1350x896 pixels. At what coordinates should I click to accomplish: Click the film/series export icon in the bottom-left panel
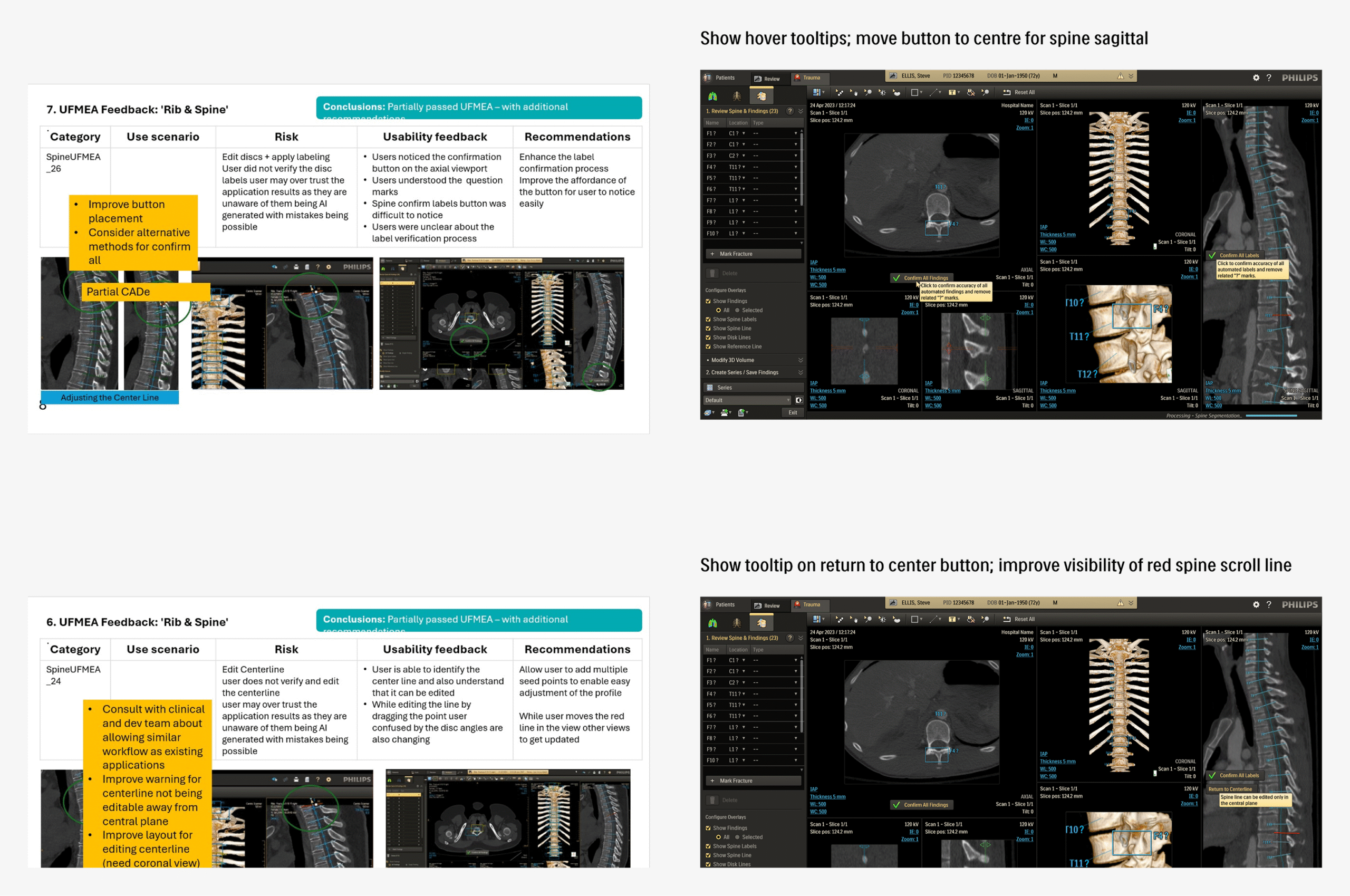pos(708,412)
